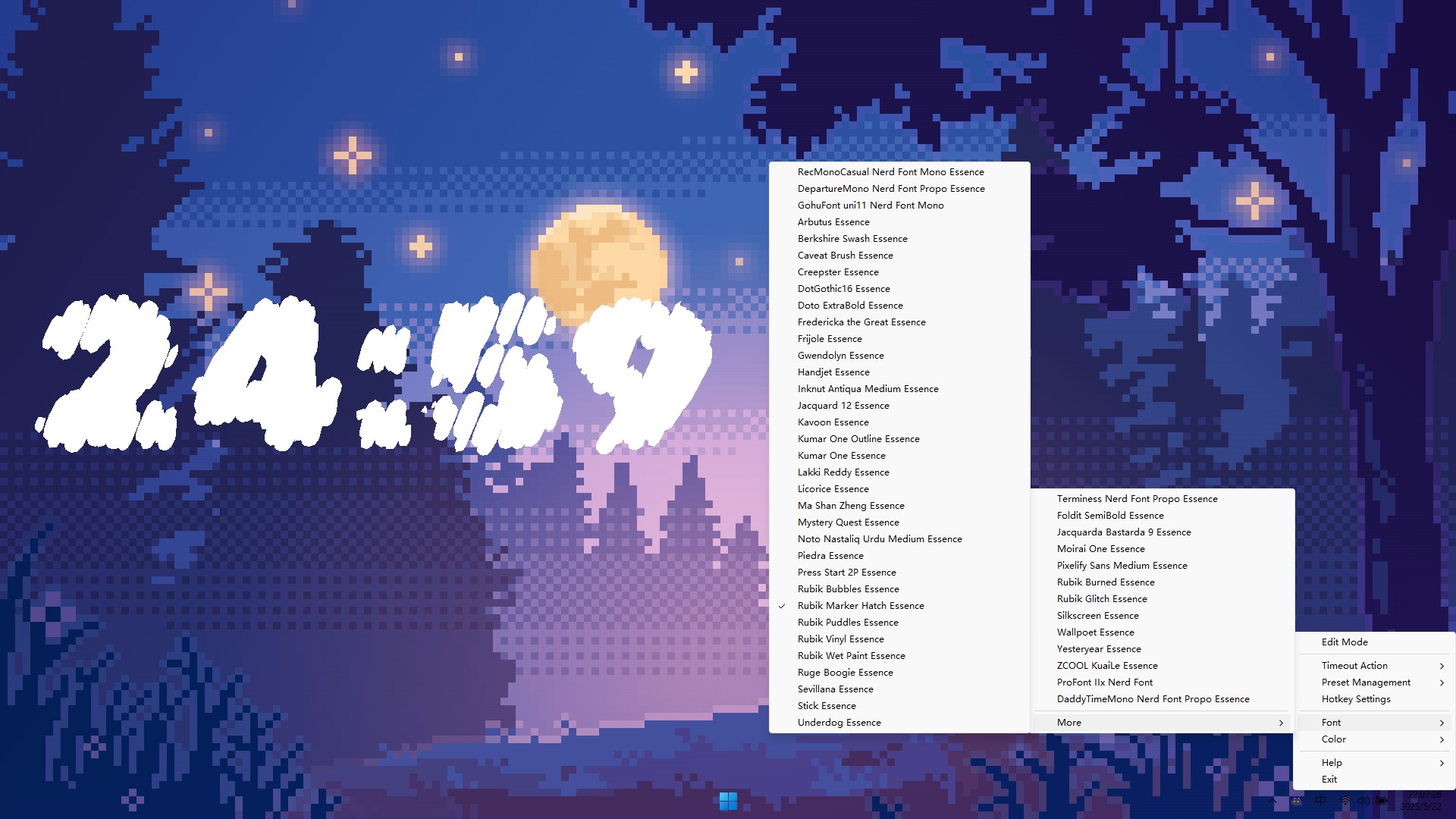This screenshot has width=1456, height=819.
Task: Open Hotkey Settings from context menu
Action: pyautogui.click(x=1356, y=699)
